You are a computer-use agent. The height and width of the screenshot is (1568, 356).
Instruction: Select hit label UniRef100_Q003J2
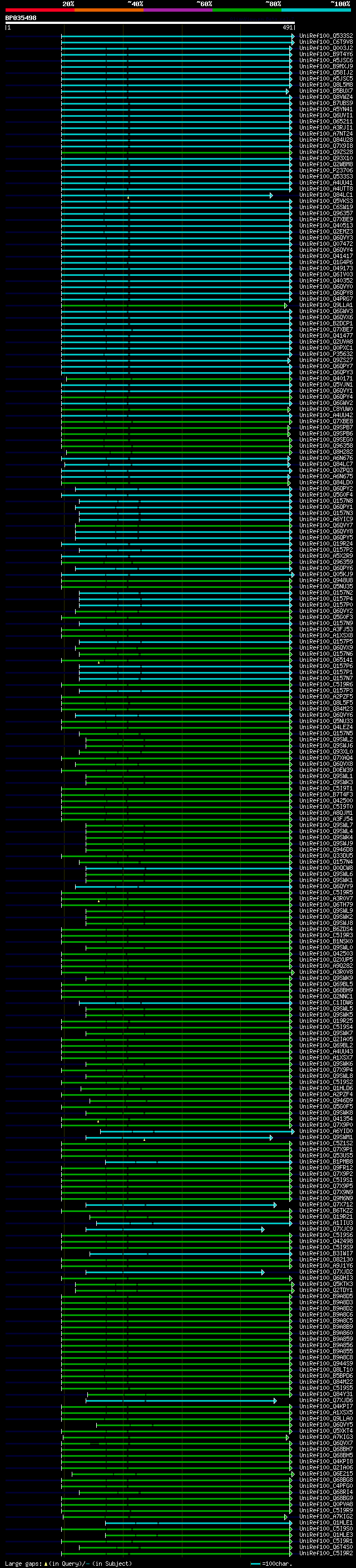click(326, 48)
